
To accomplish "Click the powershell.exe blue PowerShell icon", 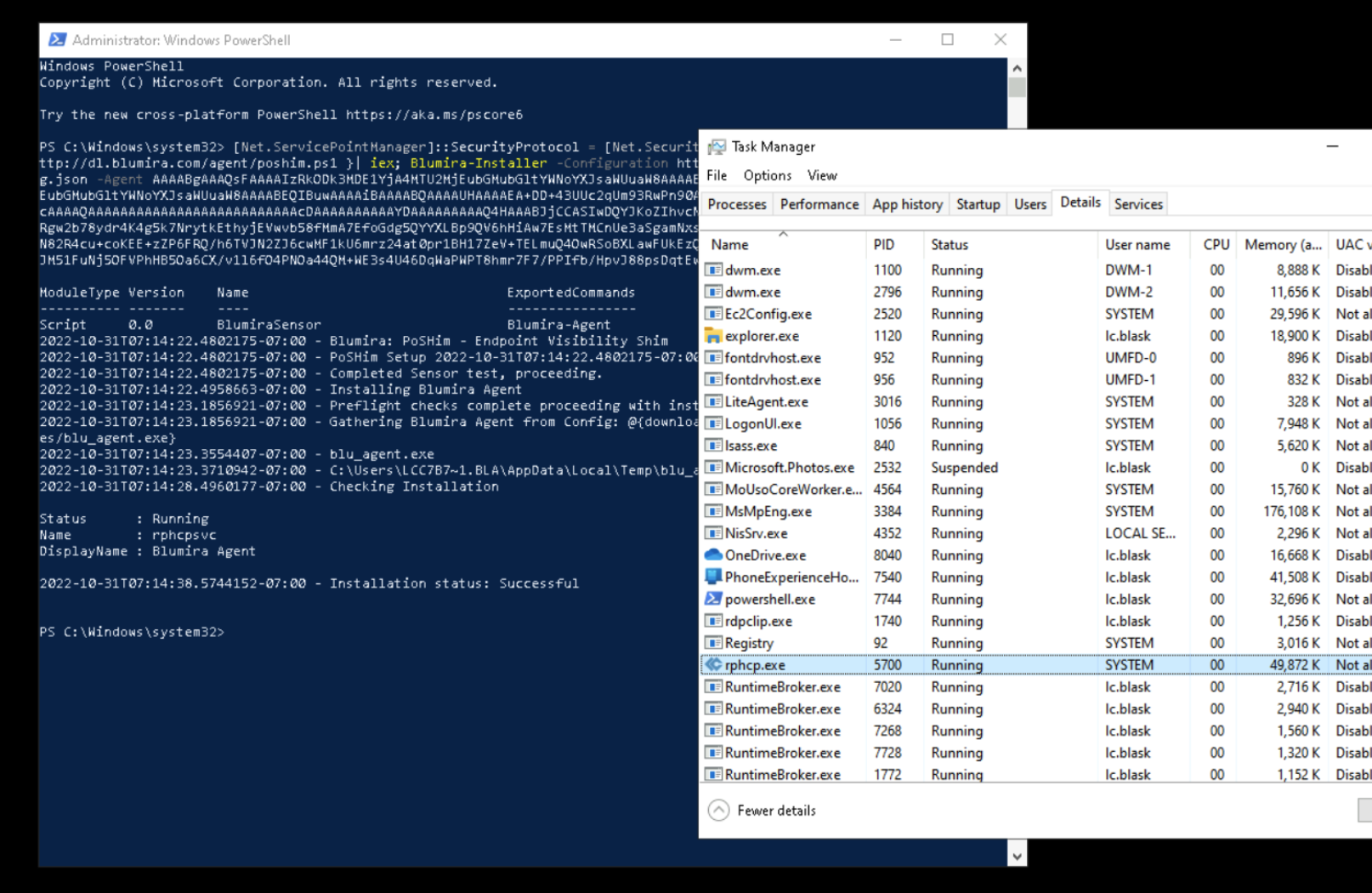I will point(714,599).
